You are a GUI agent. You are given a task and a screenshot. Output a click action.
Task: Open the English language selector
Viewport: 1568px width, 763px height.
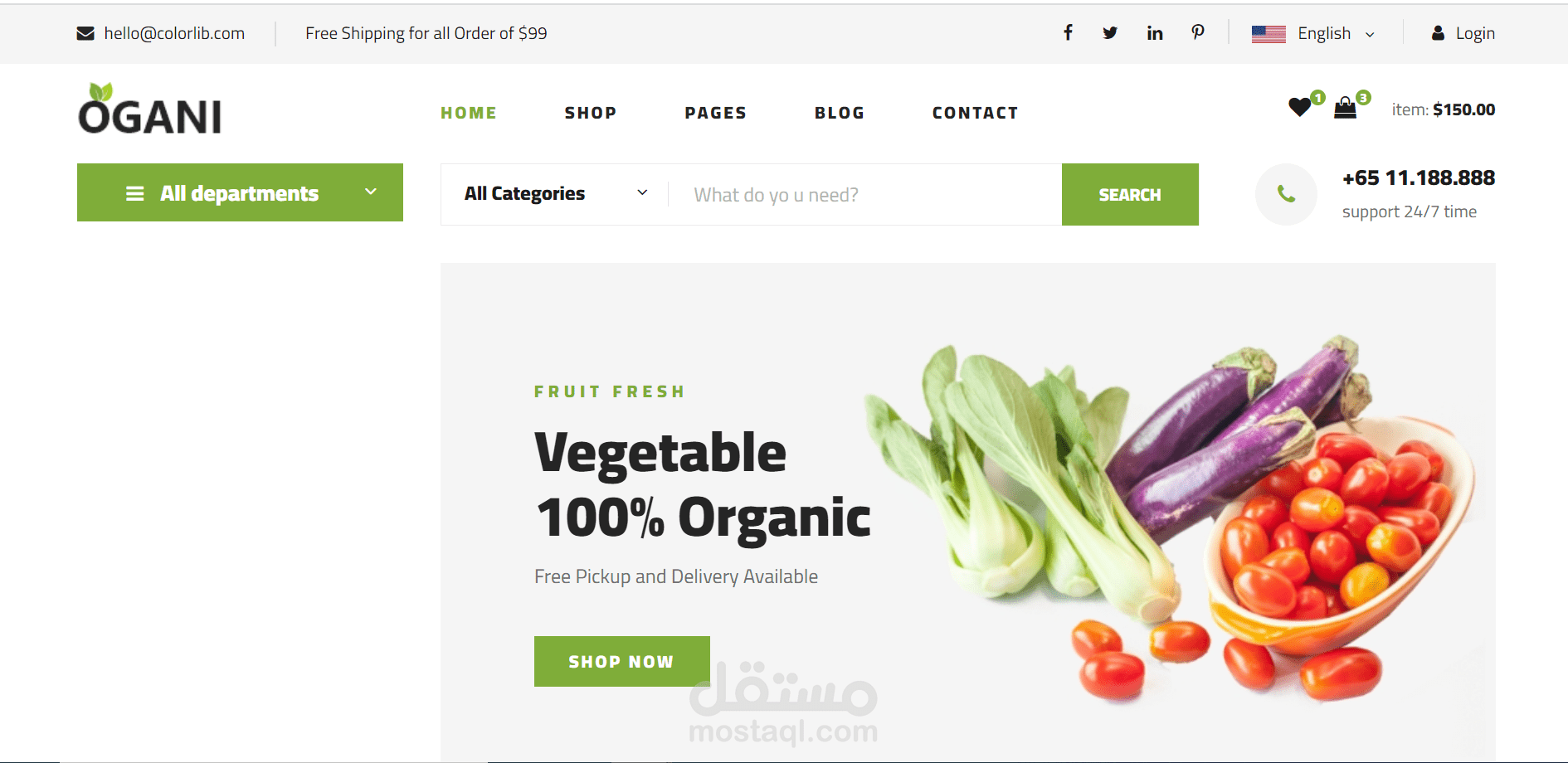[x=1313, y=33]
